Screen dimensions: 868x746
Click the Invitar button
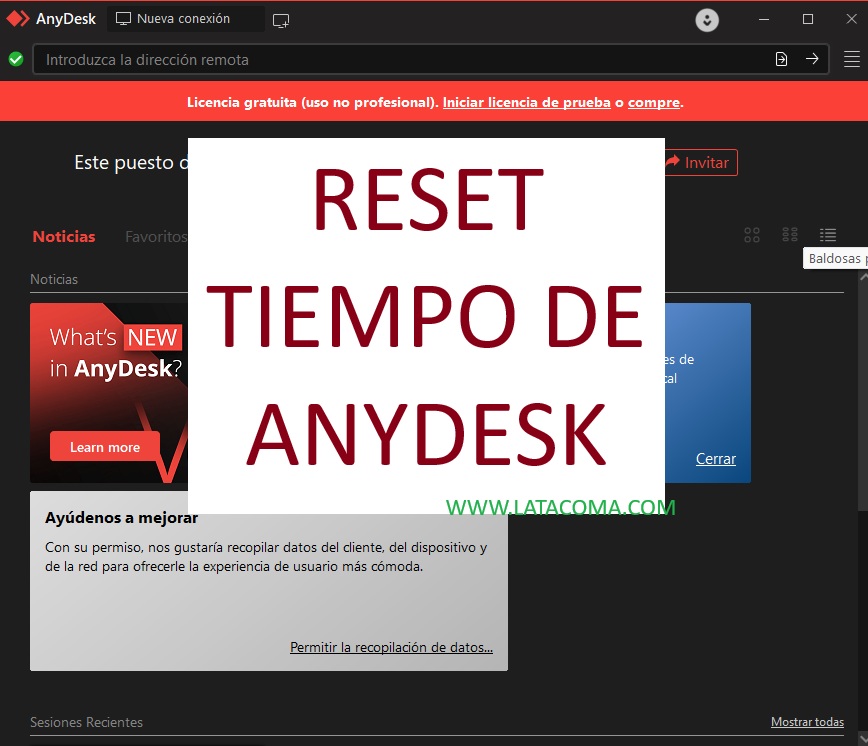coord(701,163)
